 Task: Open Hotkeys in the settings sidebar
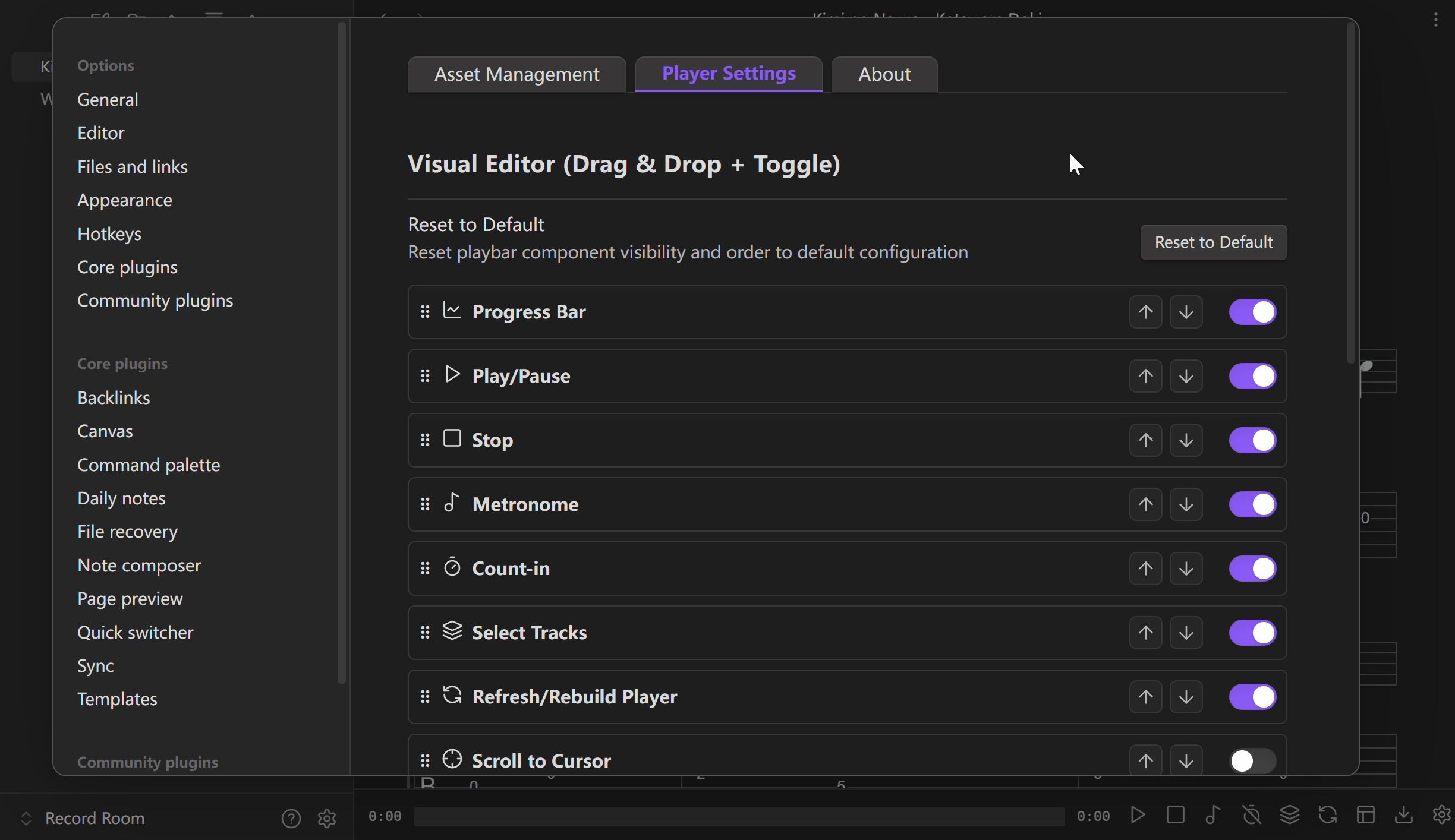(x=109, y=234)
